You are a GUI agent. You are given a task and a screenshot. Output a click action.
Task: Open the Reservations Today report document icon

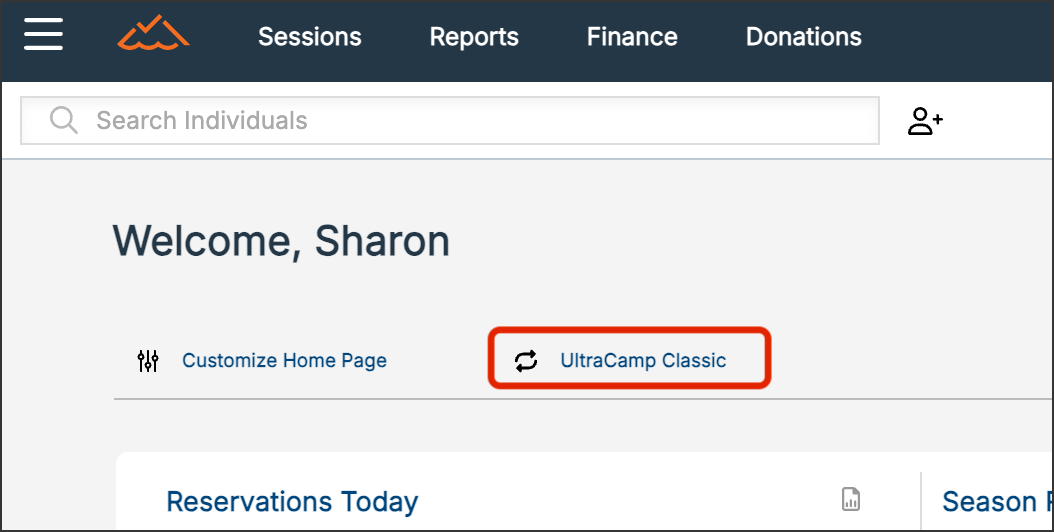[851, 499]
